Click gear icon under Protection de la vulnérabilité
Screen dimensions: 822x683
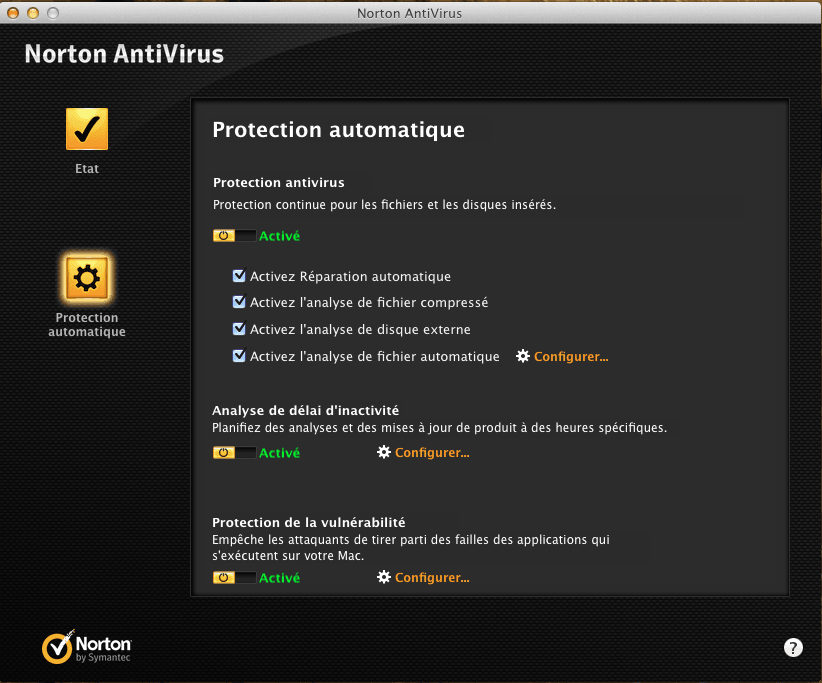tap(383, 577)
